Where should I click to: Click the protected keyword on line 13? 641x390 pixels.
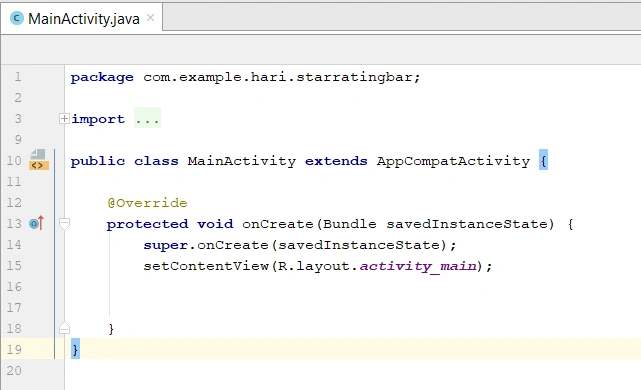(x=147, y=224)
